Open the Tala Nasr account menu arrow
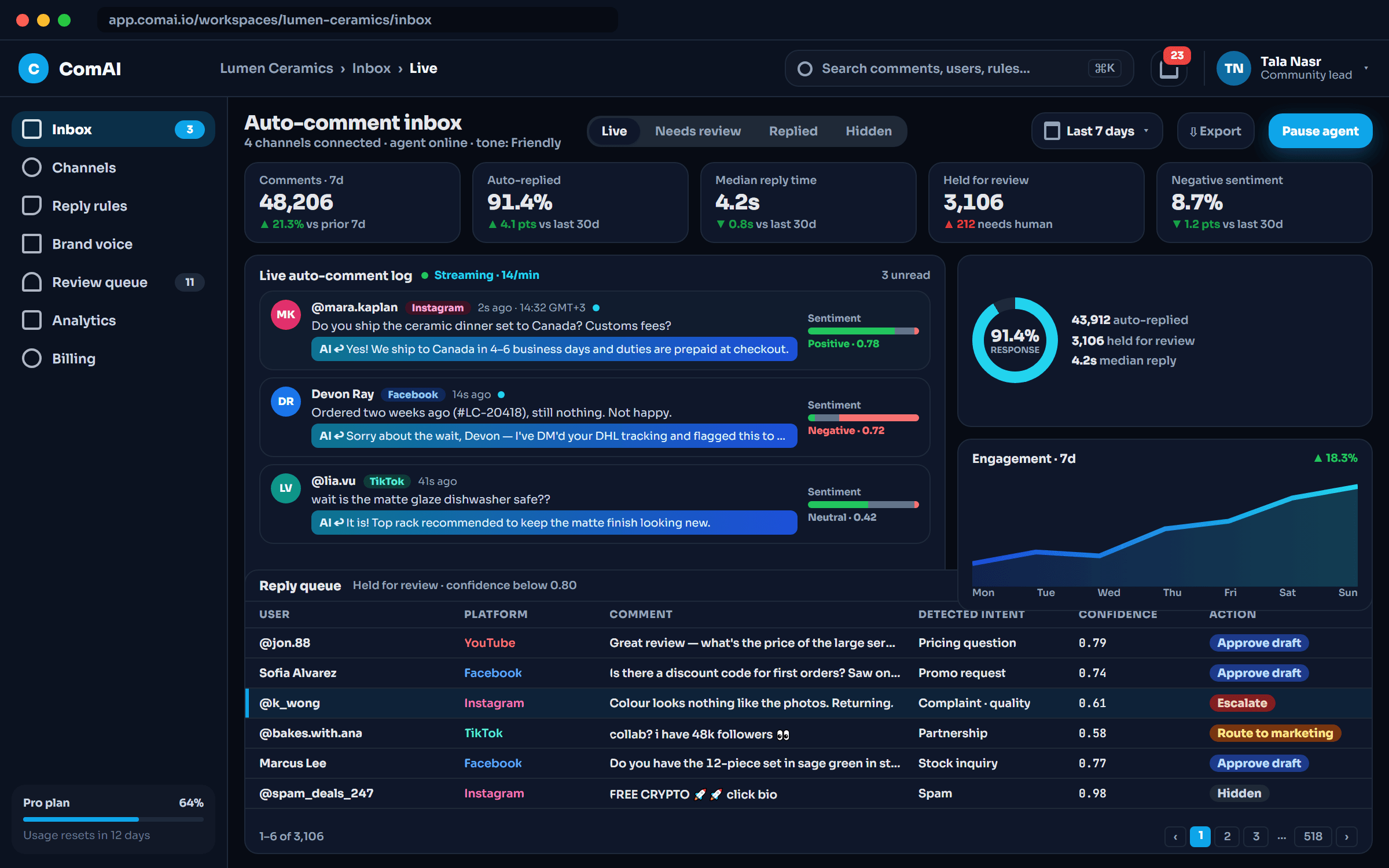Screen dimensions: 1389x868 pos(1366,68)
